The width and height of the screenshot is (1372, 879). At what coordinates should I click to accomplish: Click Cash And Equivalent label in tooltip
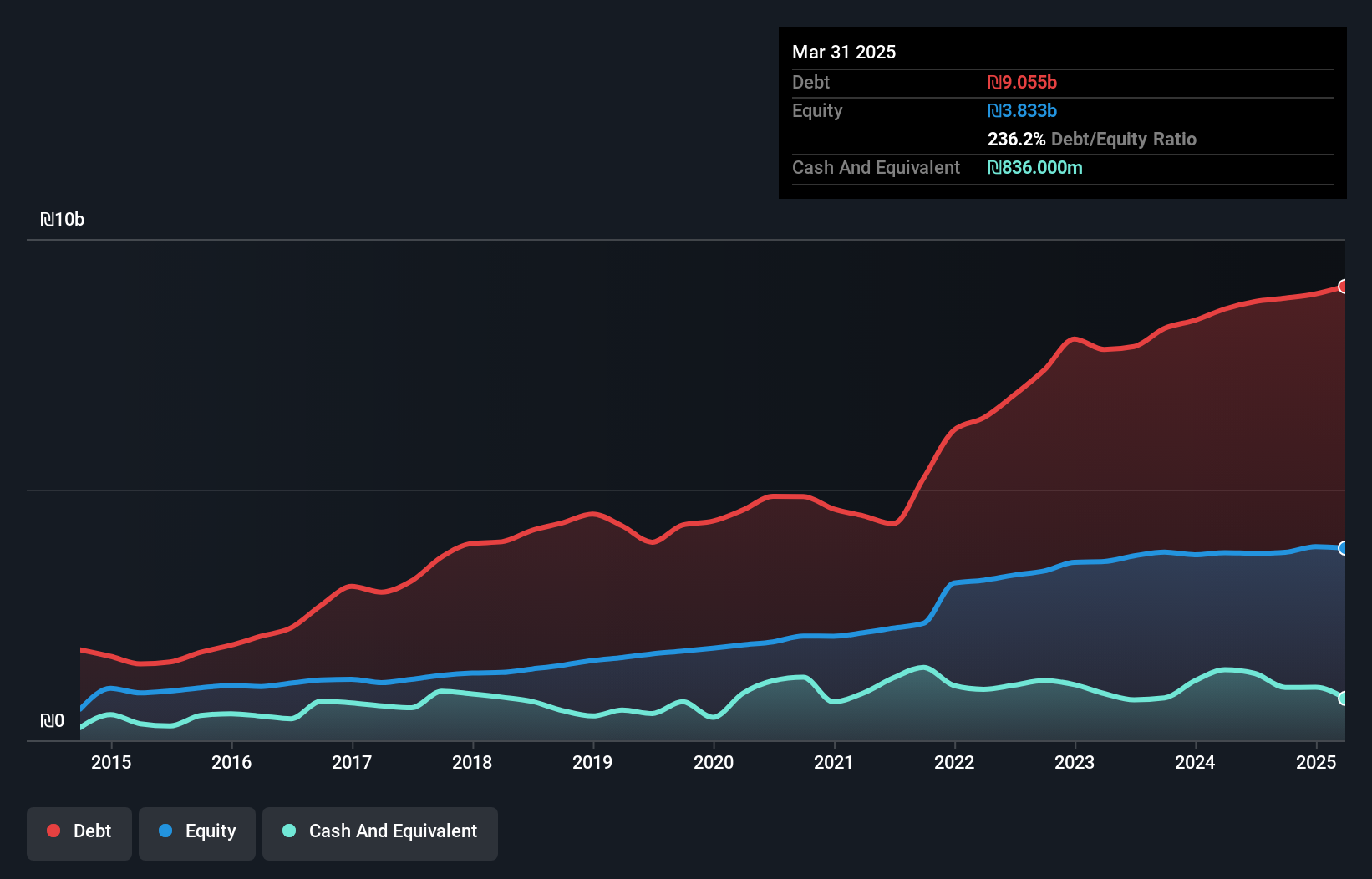876,167
